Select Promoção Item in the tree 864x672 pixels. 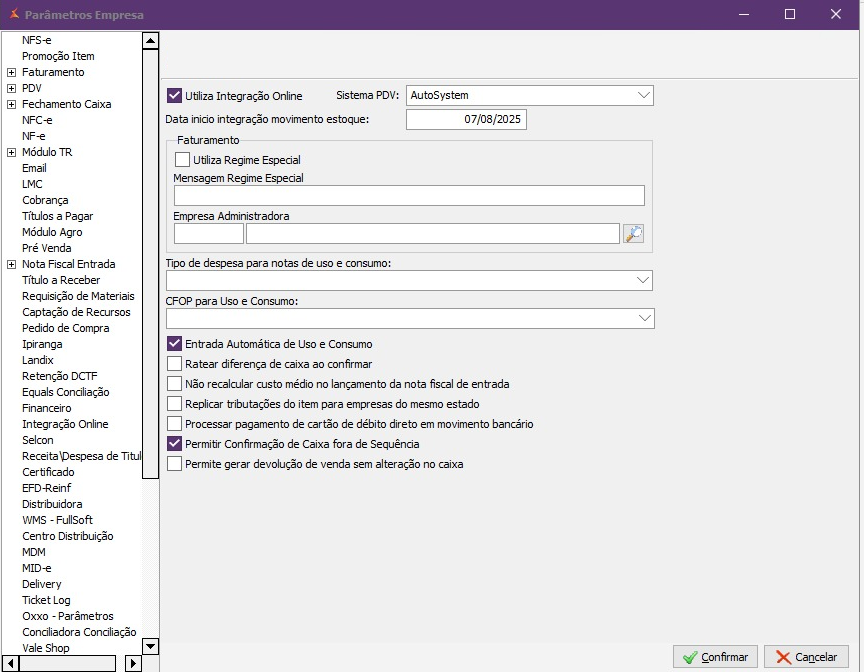58,56
